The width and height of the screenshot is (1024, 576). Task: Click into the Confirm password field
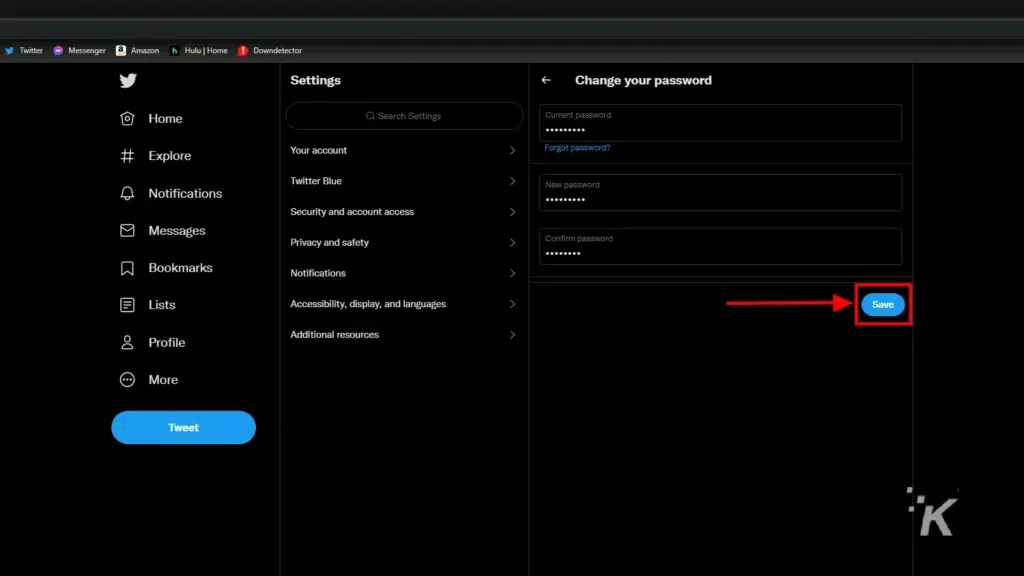click(720, 246)
